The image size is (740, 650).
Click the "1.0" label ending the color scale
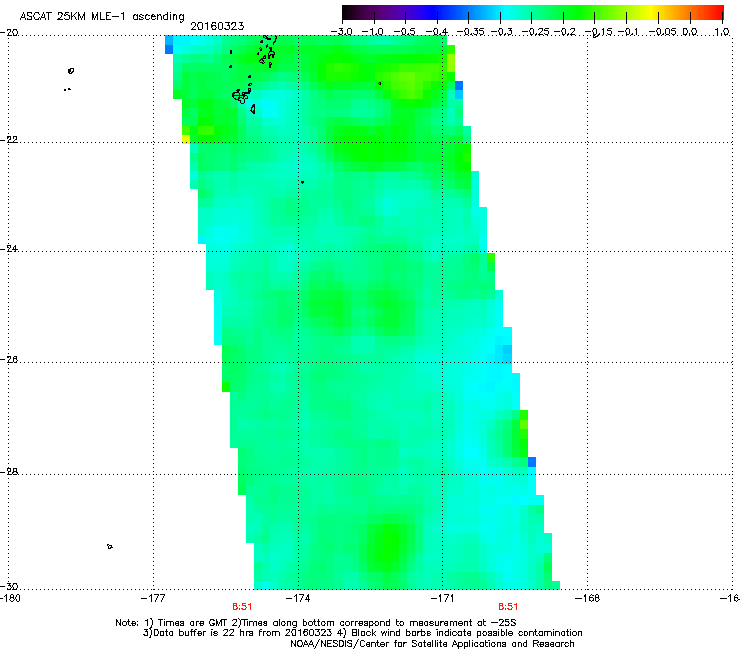(722, 32)
